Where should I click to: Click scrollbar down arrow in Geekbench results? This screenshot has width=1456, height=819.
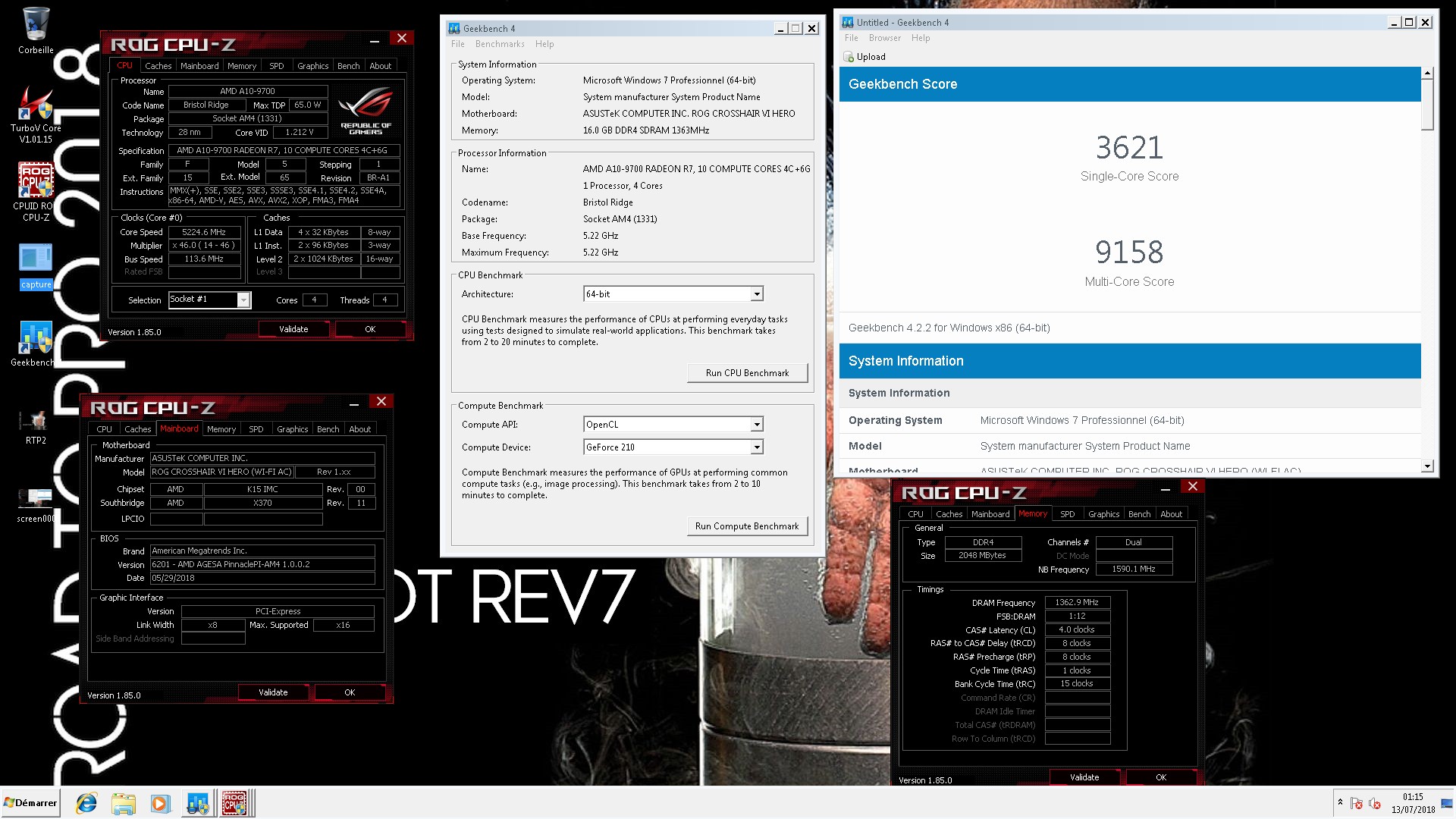(1427, 466)
